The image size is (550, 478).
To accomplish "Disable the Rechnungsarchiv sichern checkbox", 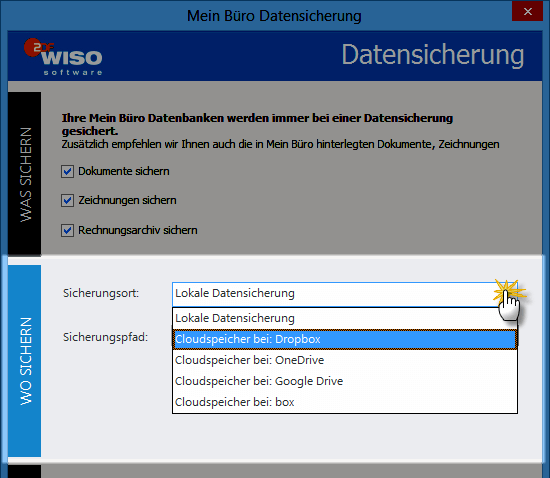I will pos(67,231).
